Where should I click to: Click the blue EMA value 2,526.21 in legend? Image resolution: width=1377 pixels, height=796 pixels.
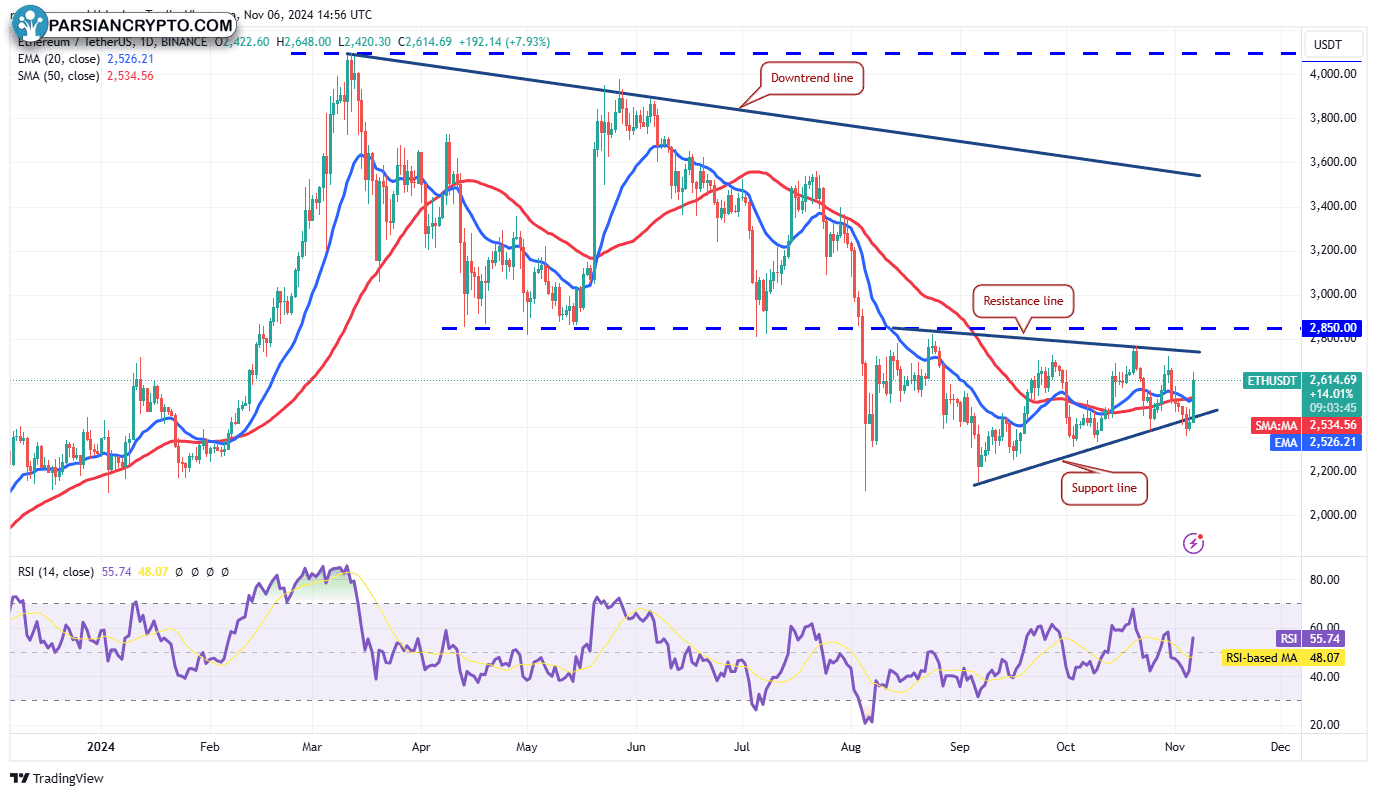pyautogui.click(x=131, y=60)
